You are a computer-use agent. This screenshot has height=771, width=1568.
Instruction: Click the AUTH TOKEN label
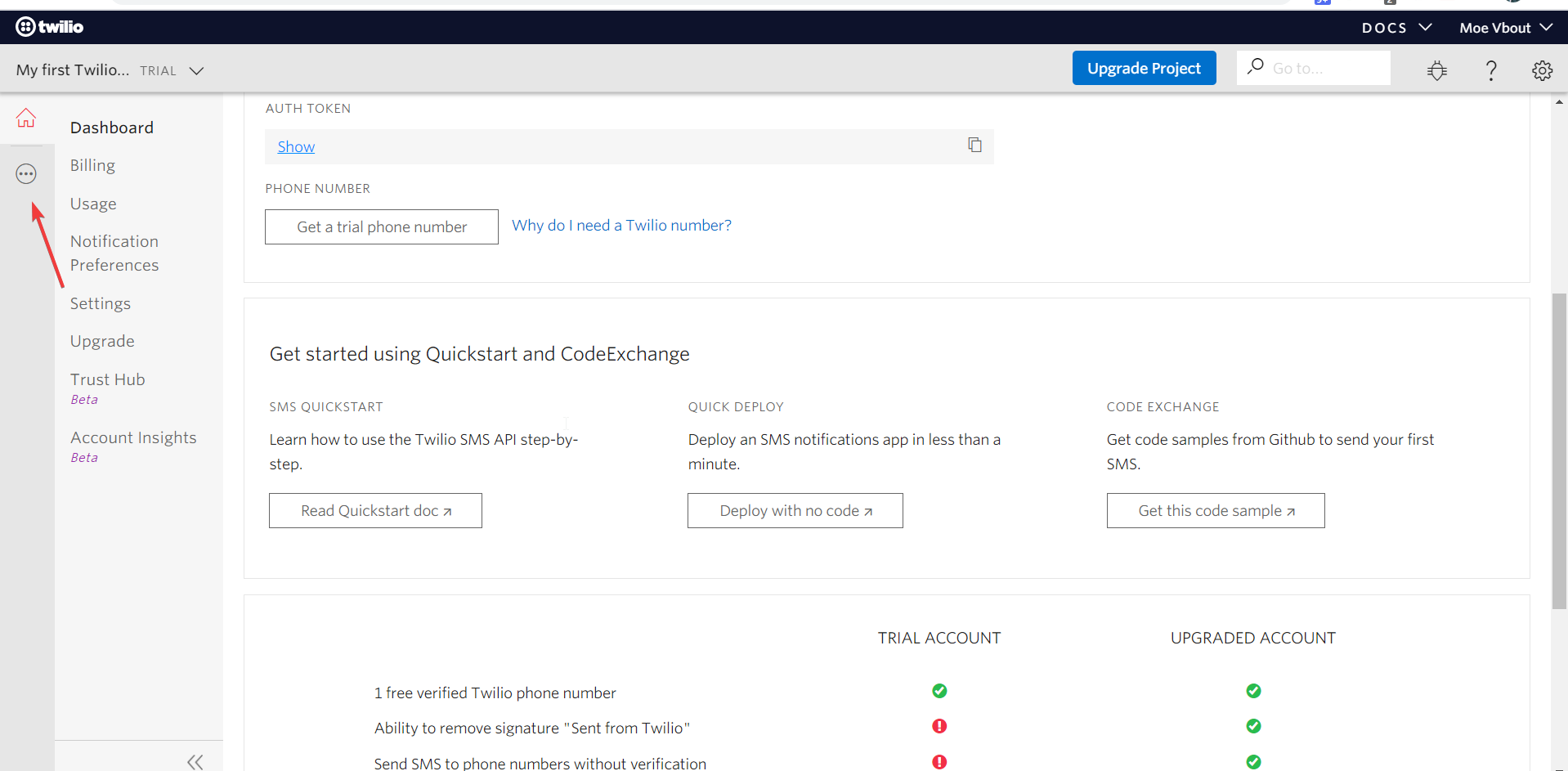tap(308, 109)
